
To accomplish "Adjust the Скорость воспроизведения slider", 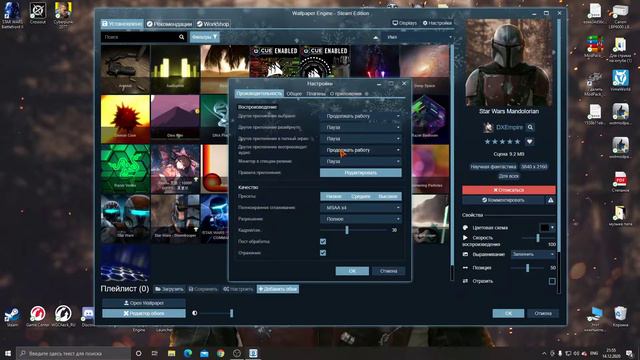I will [538, 238].
